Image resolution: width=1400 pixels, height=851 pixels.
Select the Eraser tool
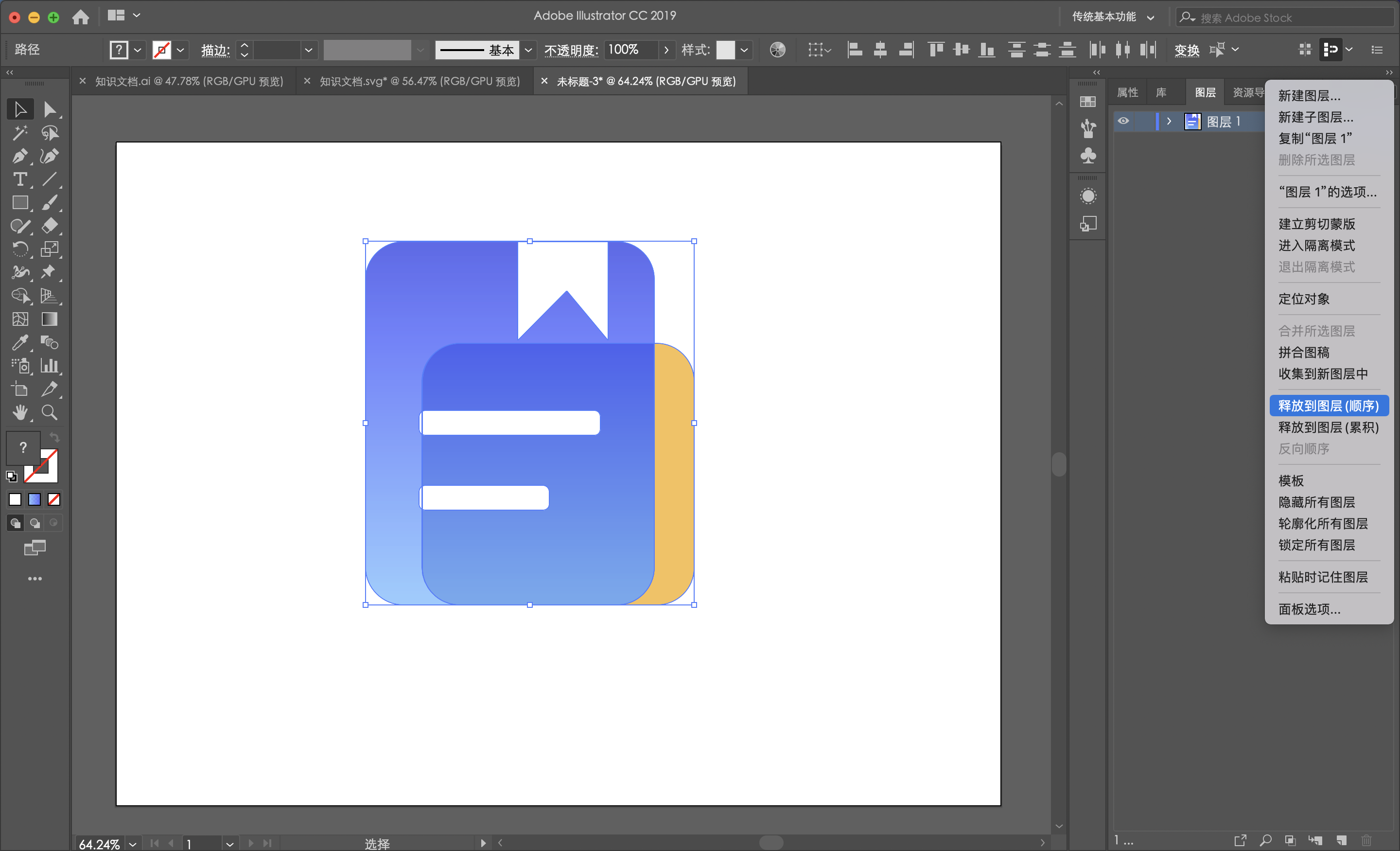pos(50,226)
